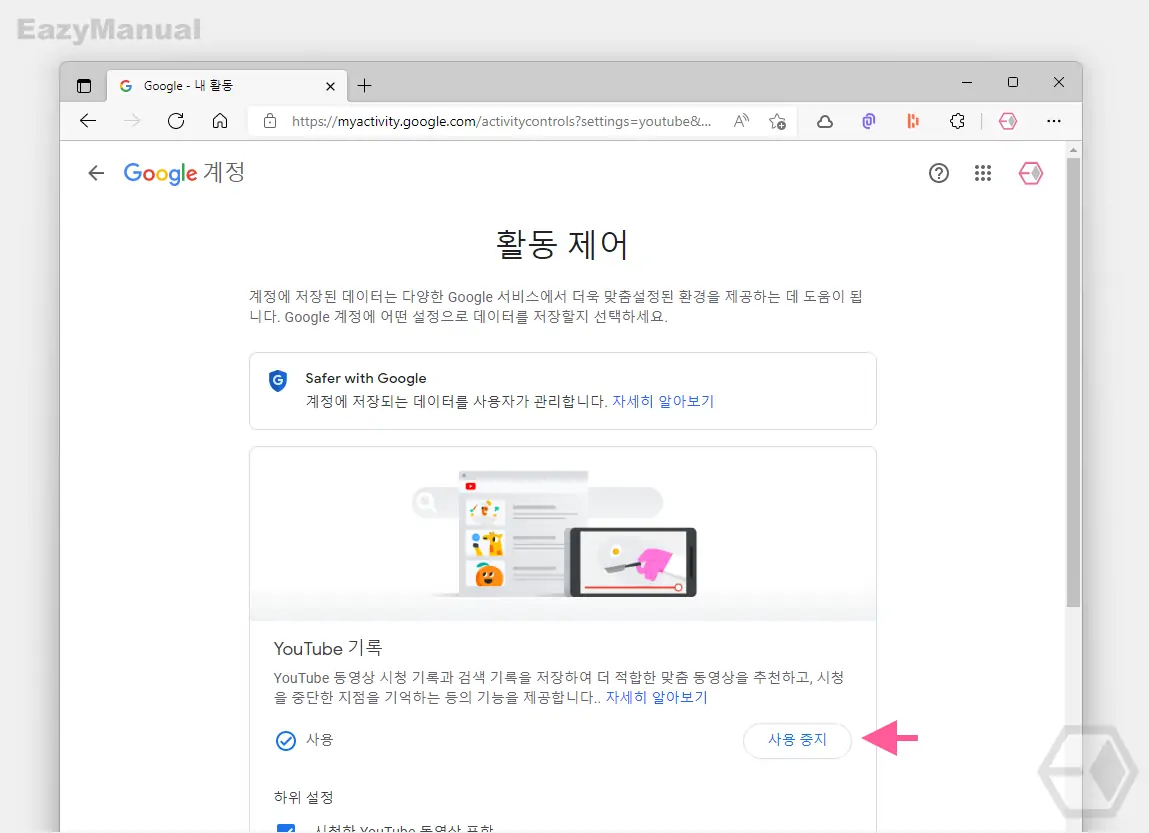
Task: Open the purple swirl extension icon
Action: [x=869, y=122]
